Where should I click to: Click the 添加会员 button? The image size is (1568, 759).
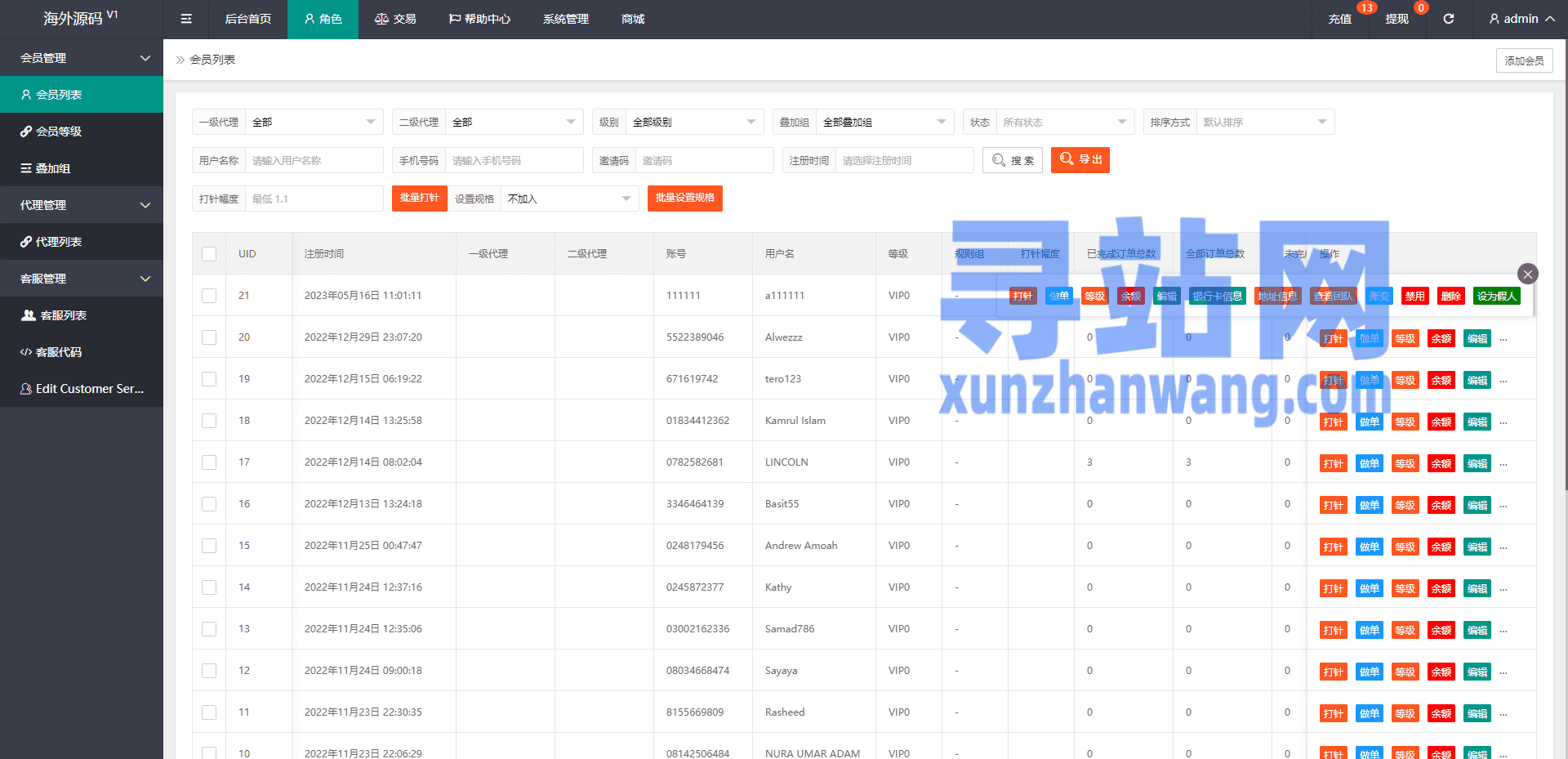coord(1524,60)
